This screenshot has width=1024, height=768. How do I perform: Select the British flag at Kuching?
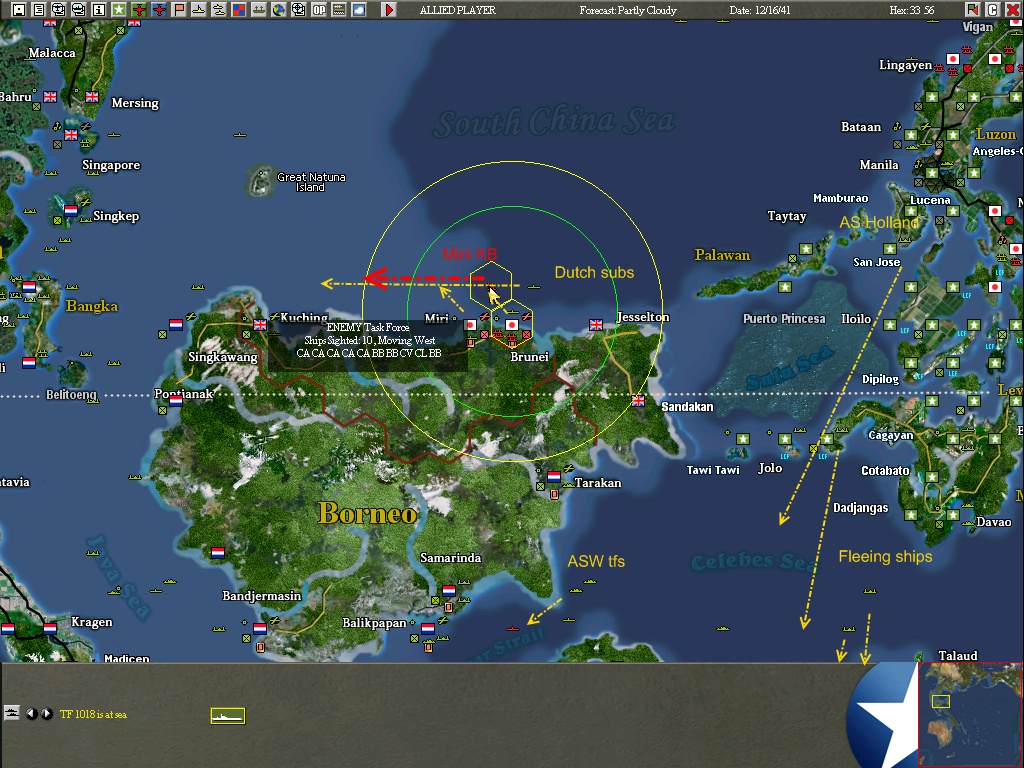click(x=260, y=325)
